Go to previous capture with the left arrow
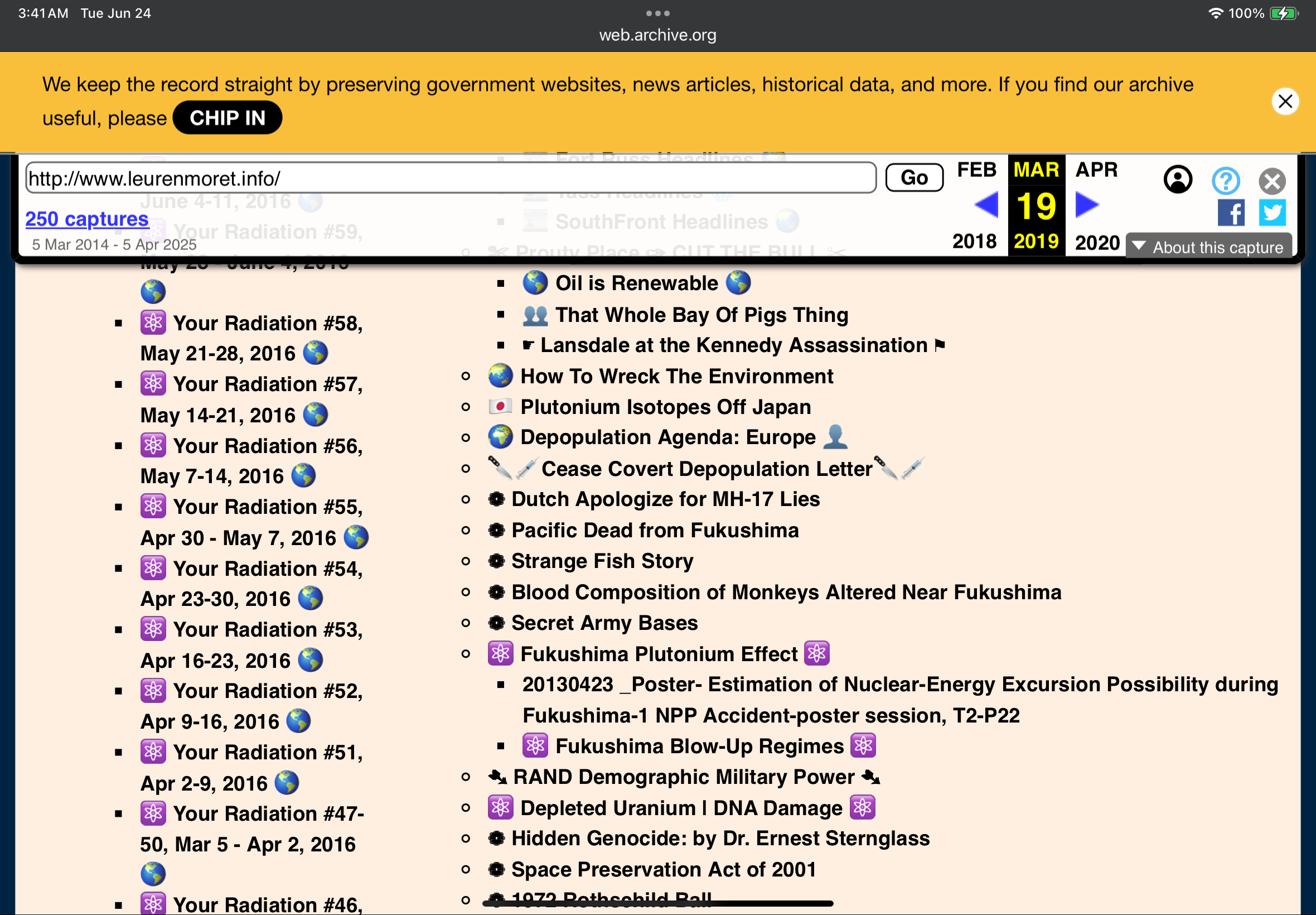 pyautogui.click(x=986, y=205)
